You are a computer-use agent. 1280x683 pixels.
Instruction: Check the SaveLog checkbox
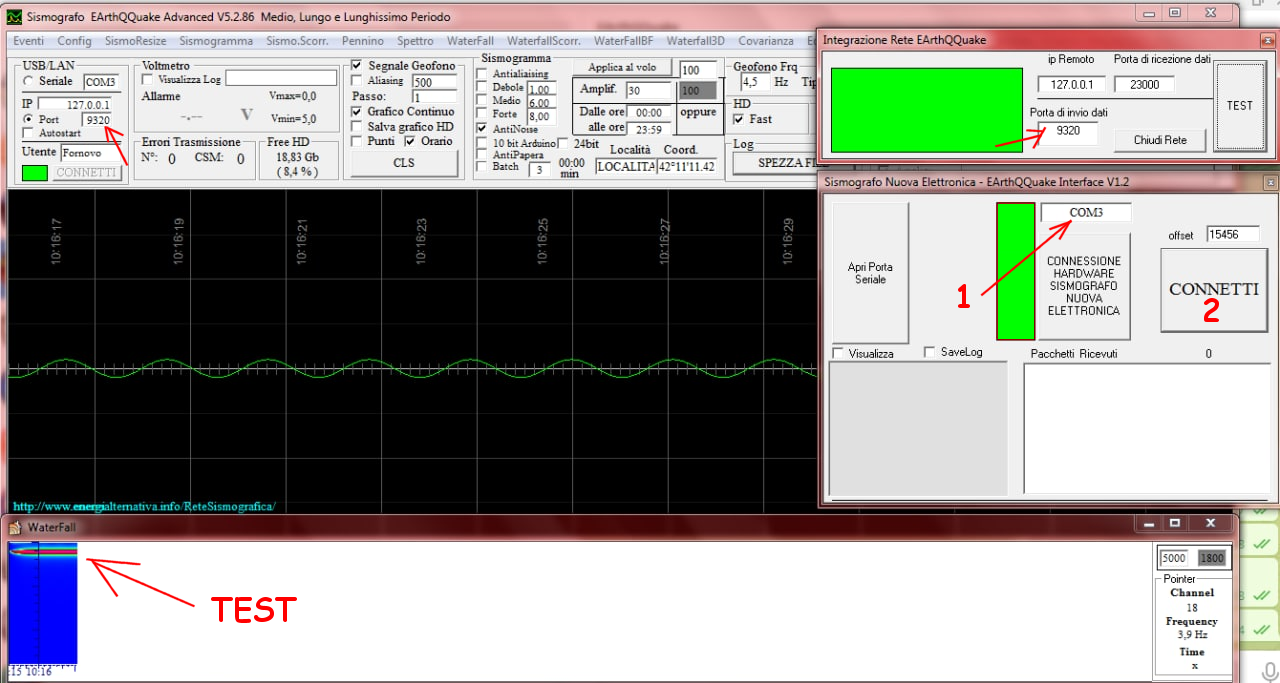click(930, 352)
